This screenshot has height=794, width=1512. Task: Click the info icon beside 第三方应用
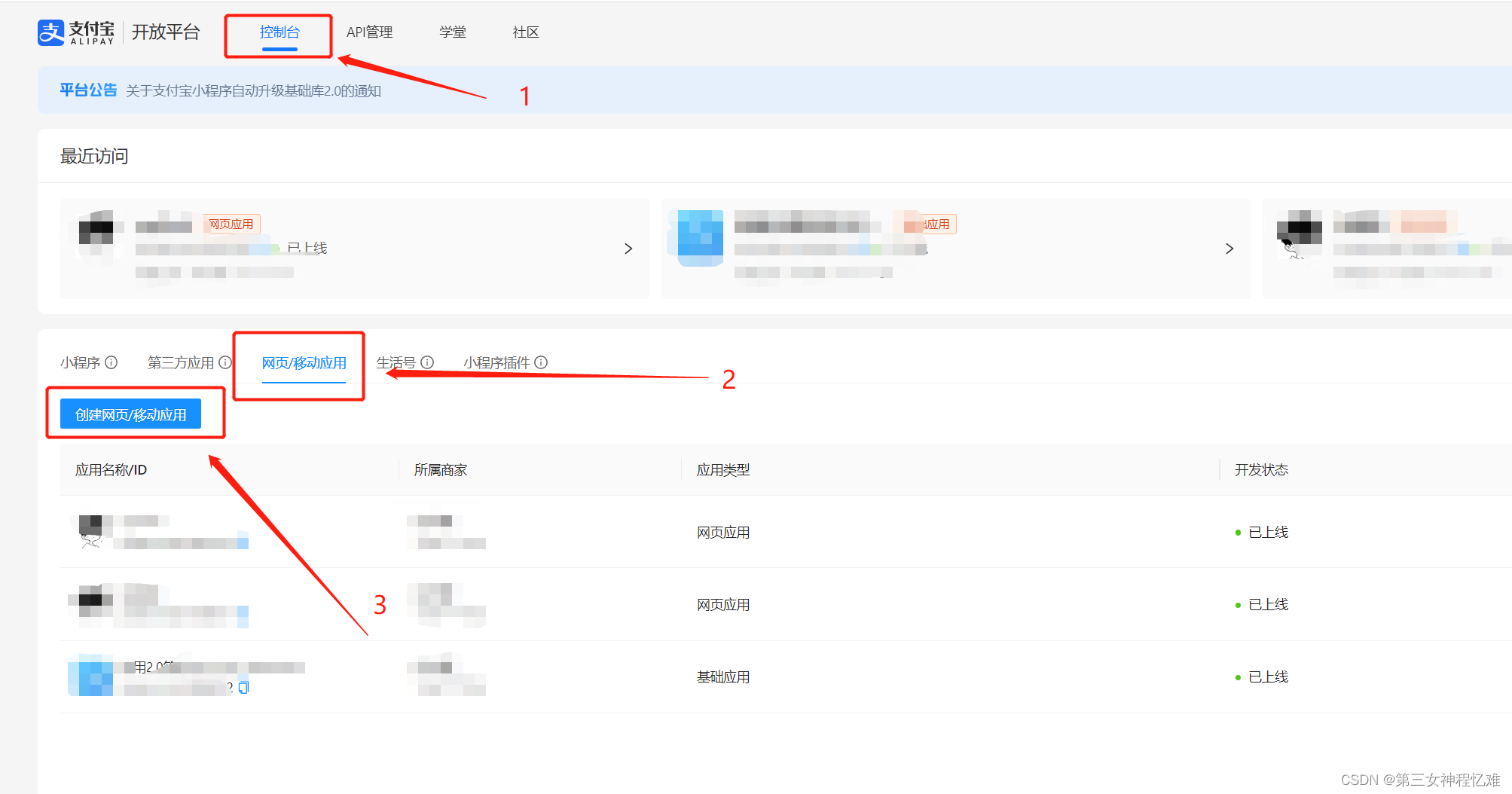tap(225, 362)
